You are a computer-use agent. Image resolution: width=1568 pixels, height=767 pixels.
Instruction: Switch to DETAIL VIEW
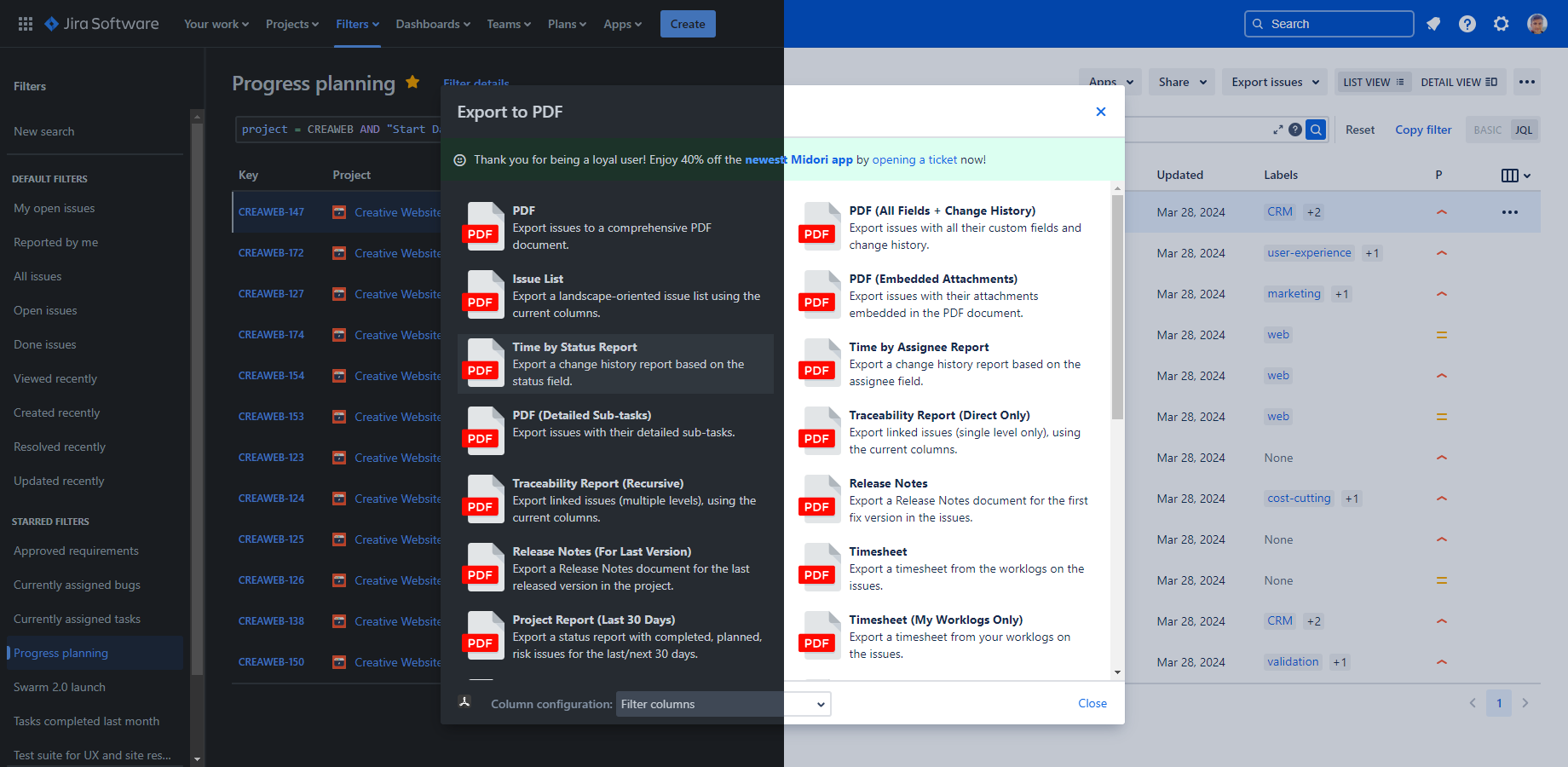(x=1459, y=82)
